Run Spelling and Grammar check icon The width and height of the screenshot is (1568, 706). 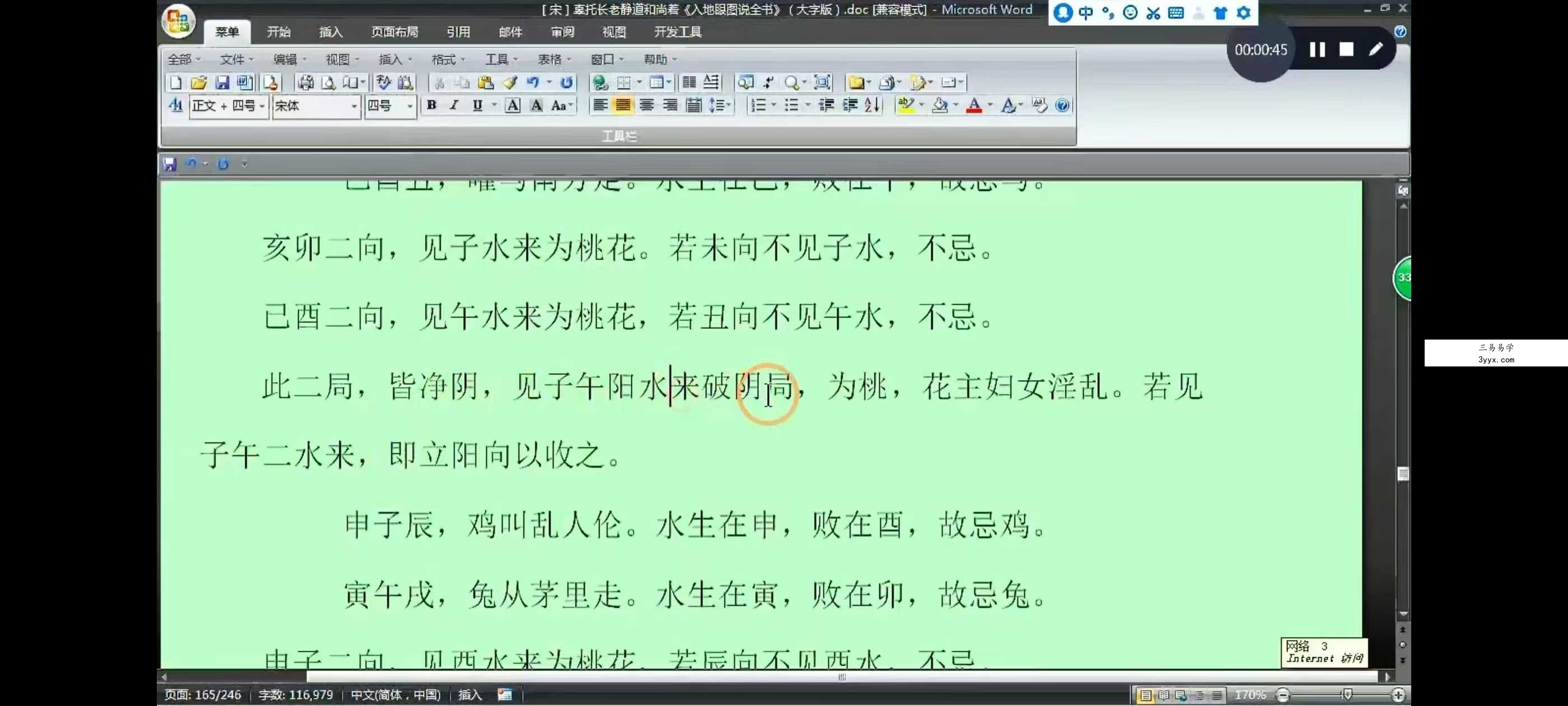[x=384, y=82]
